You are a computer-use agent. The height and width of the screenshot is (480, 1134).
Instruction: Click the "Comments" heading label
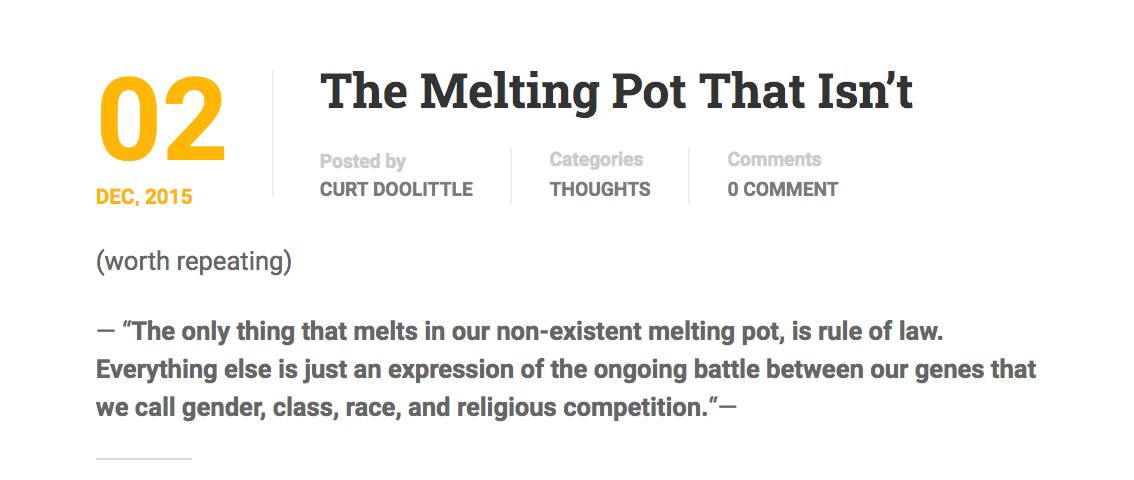[x=774, y=159]
